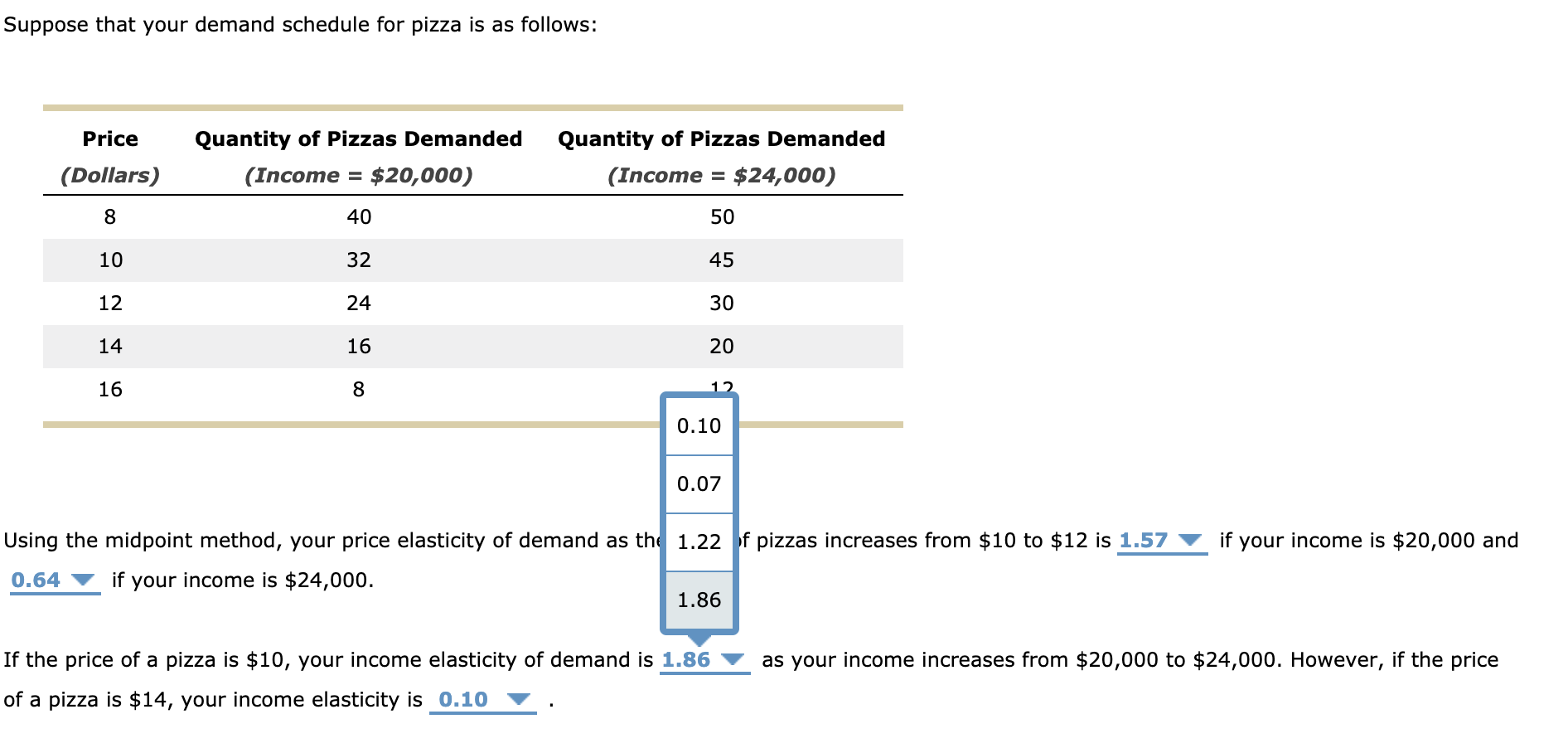Click the Income = $20,000 column header
1568x753 pixels.
(x=359, y=156)
